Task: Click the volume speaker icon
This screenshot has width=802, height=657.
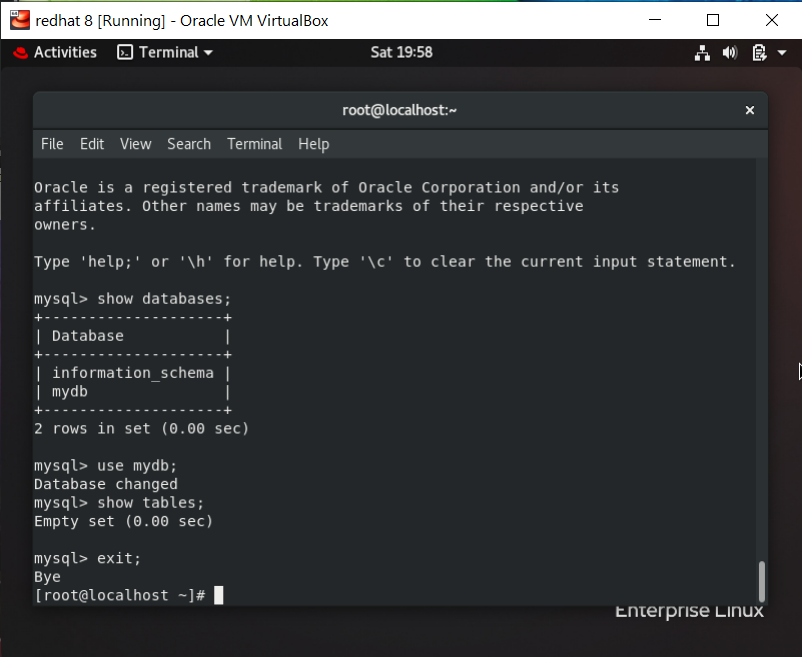Action: coord(730,53)
